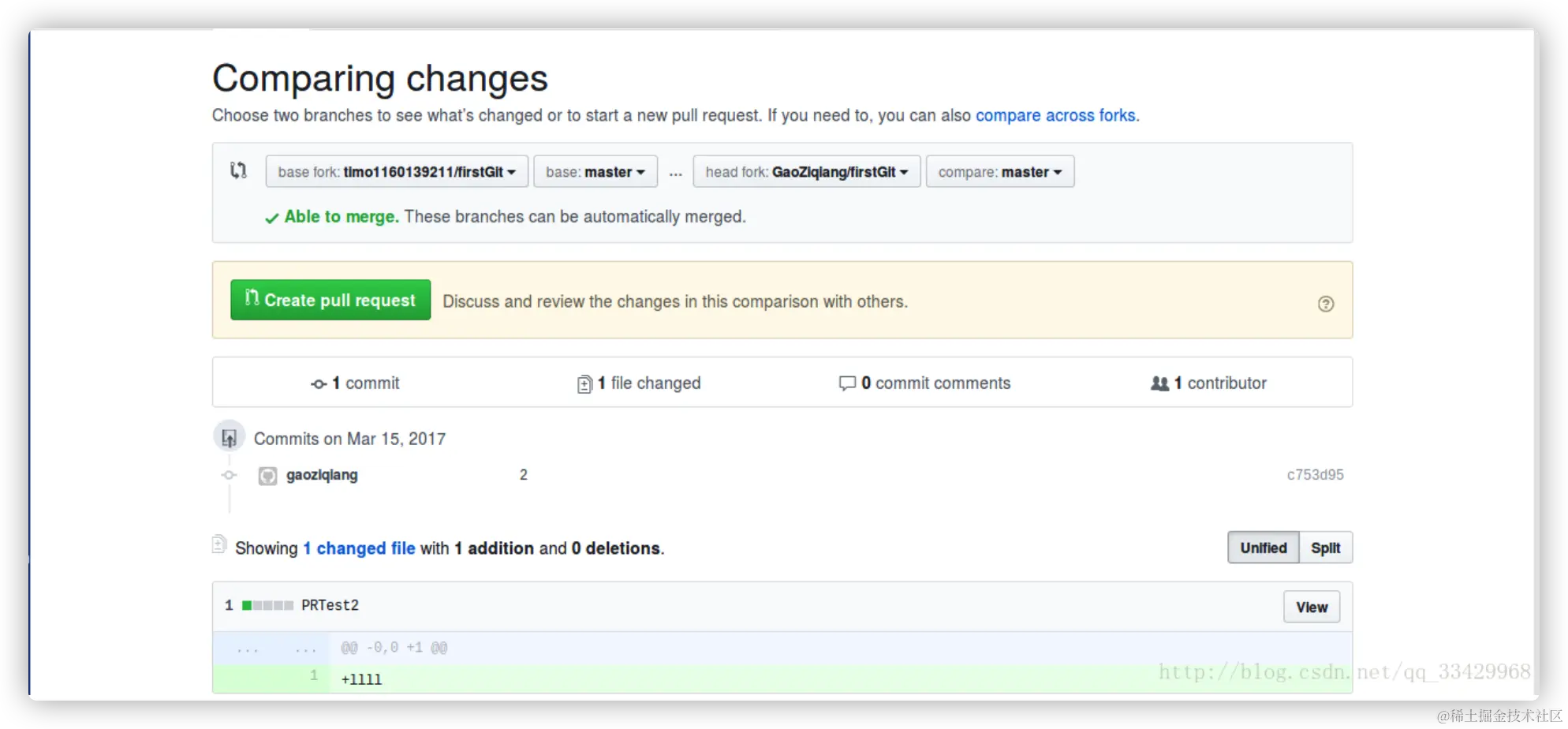Click the document icon beside Showing text
This screenshot has height=729, width=1568.
(219, 544)
